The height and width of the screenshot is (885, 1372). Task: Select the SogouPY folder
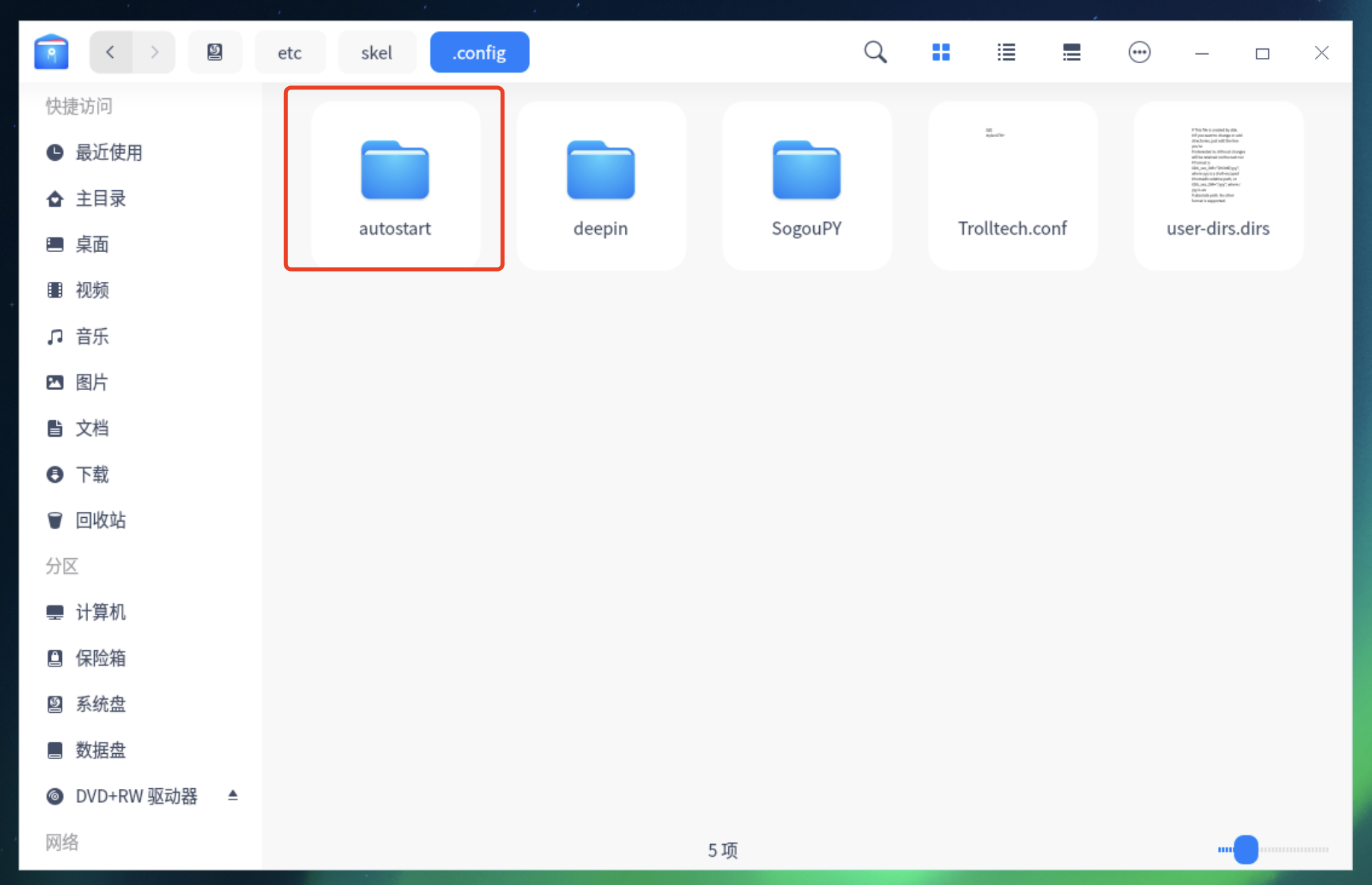pos(806,185)
